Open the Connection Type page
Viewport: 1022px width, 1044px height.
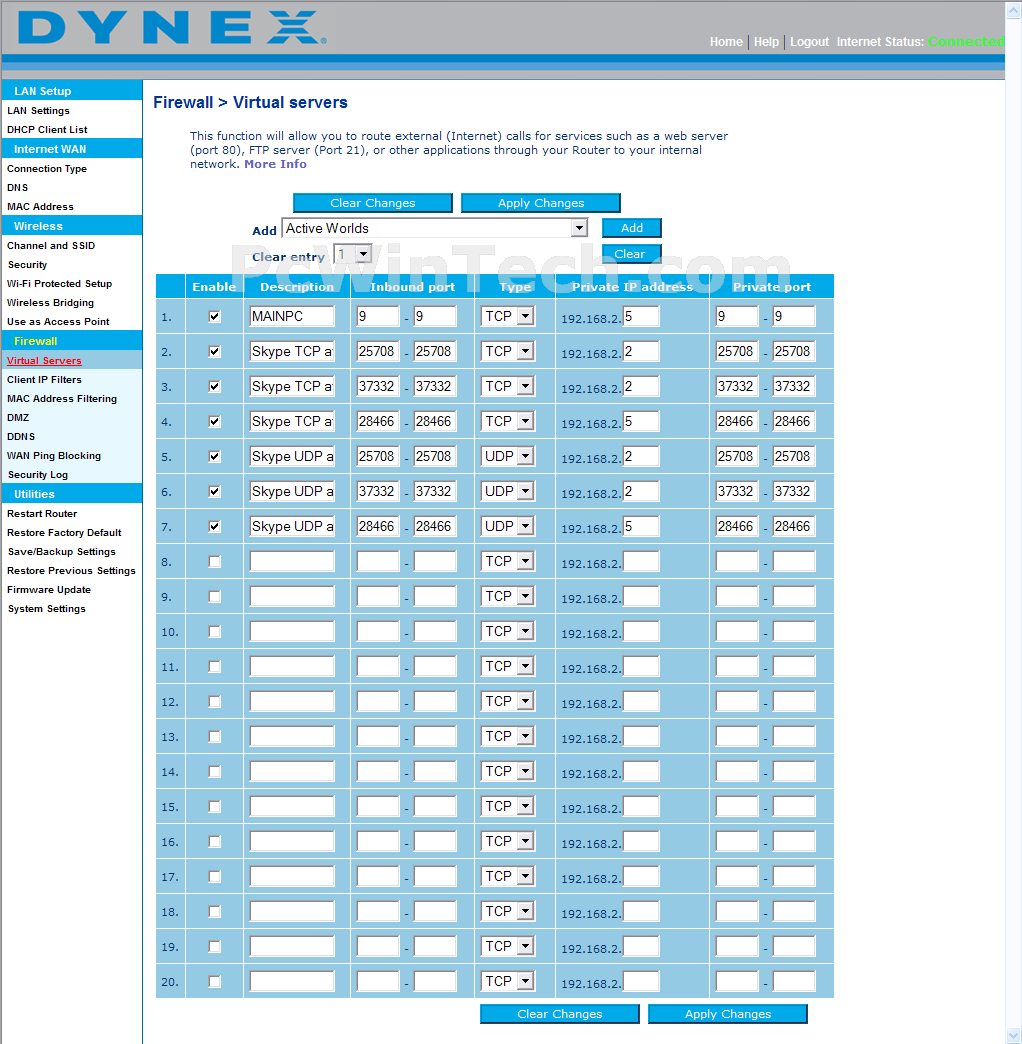(47, 168)
